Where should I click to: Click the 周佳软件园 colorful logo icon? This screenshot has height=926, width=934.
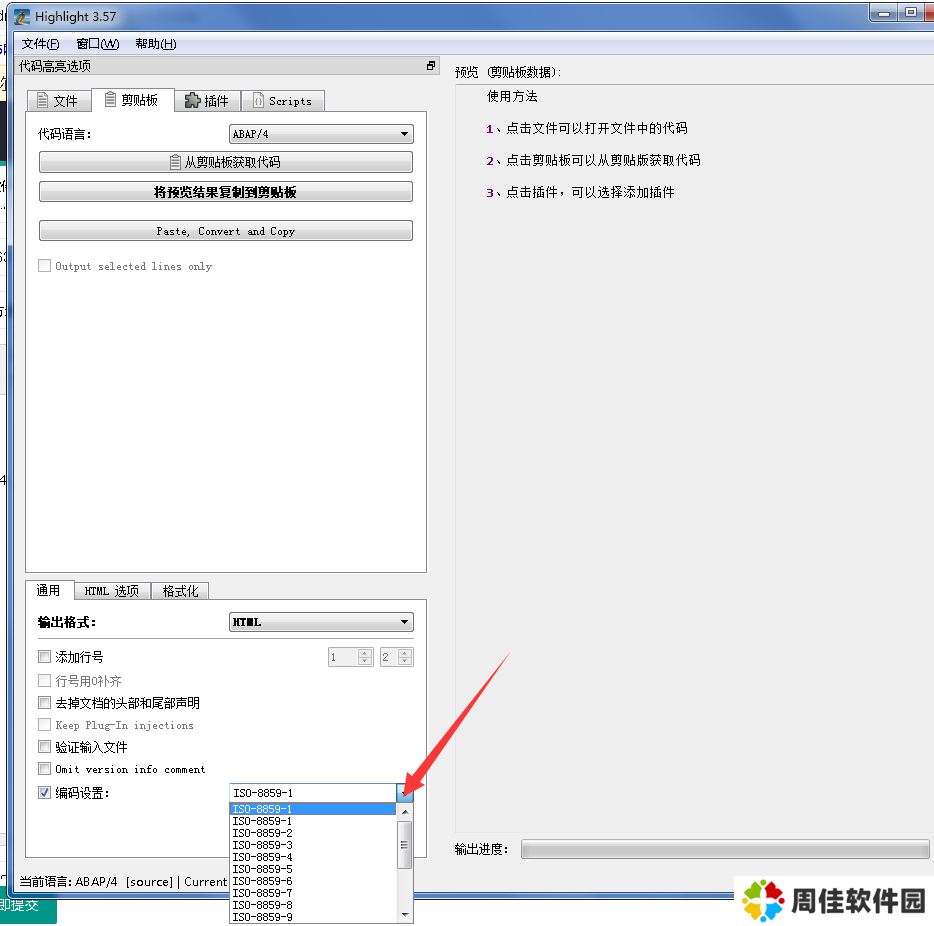[x=763, y=900]
